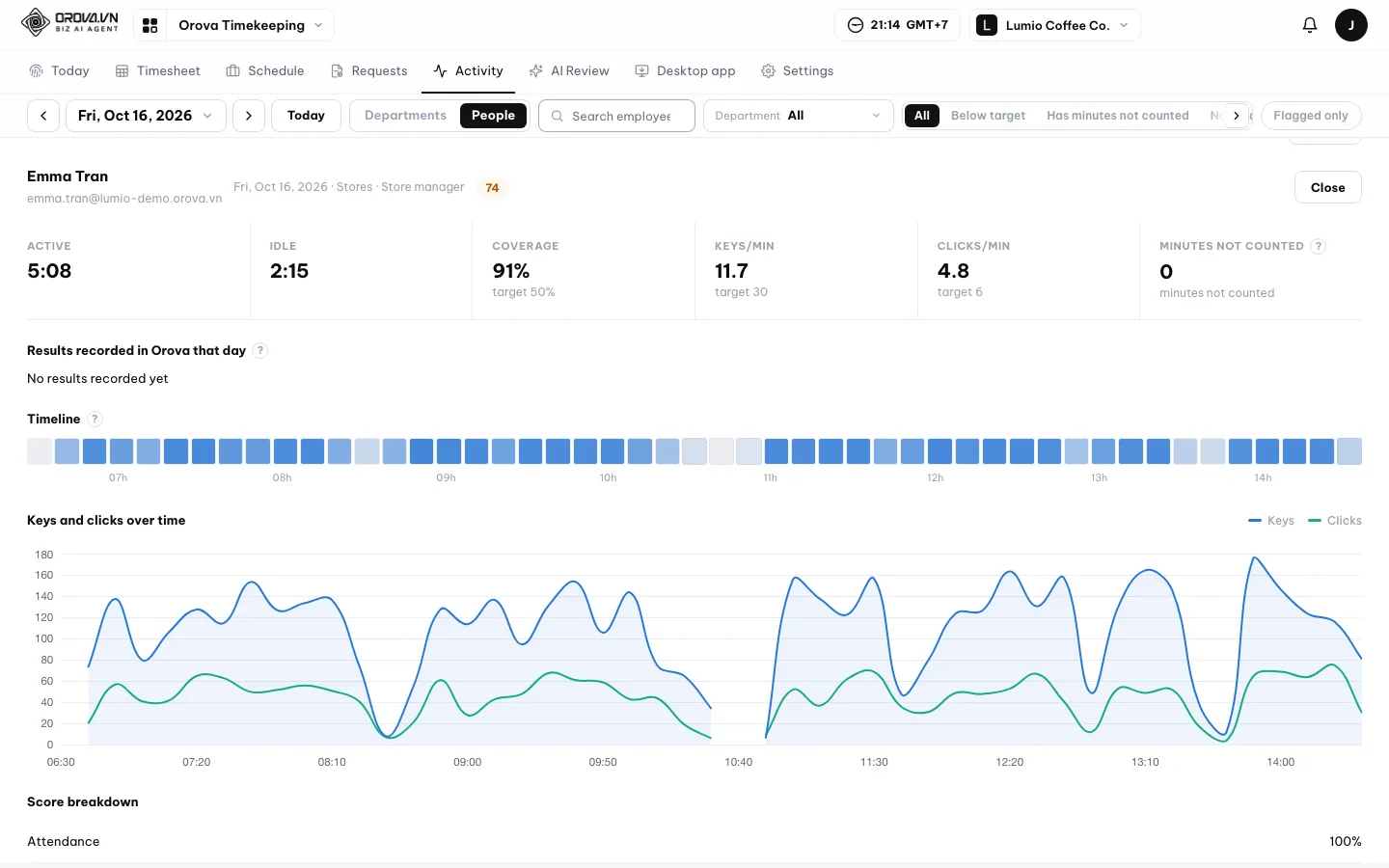Click the No results recorded yet text
The image size is (1389, 868).
[x=97, y=379]
